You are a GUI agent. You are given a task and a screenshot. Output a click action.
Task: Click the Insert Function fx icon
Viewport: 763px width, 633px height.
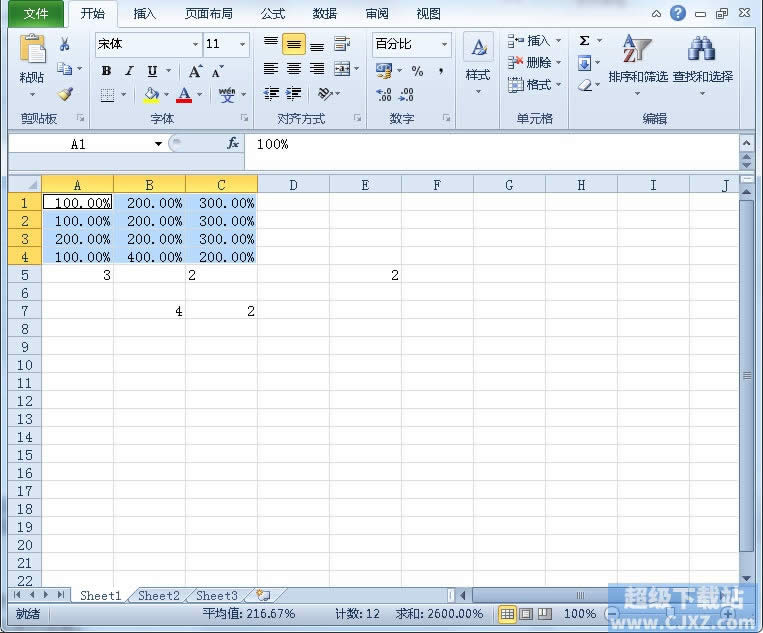[x=233, y=144]
